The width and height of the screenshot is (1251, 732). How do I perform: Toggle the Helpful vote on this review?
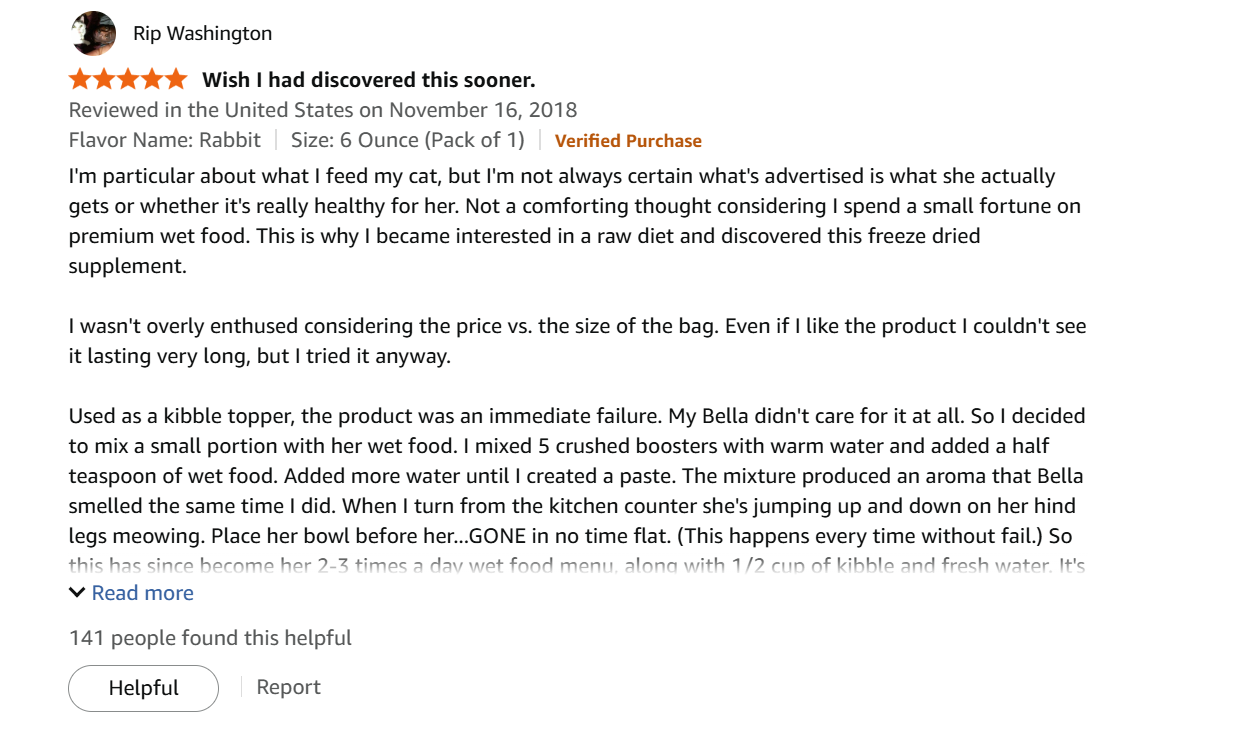tap(143, 688)
